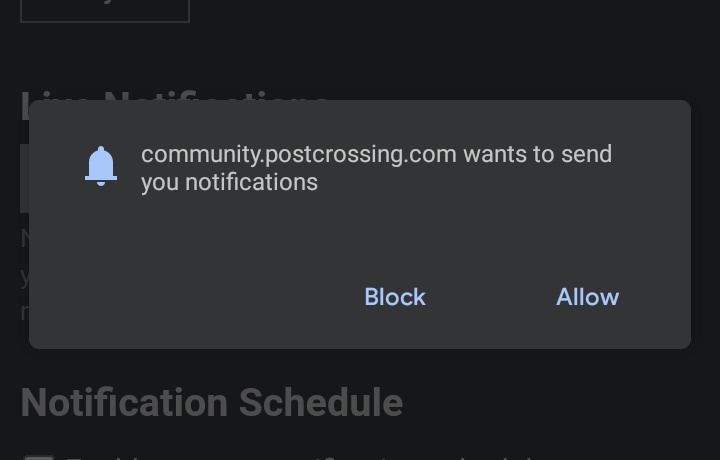This screenshot has width=720, height=460.
Task: Click the outlined button at the top left
Action: coord(105,11)
